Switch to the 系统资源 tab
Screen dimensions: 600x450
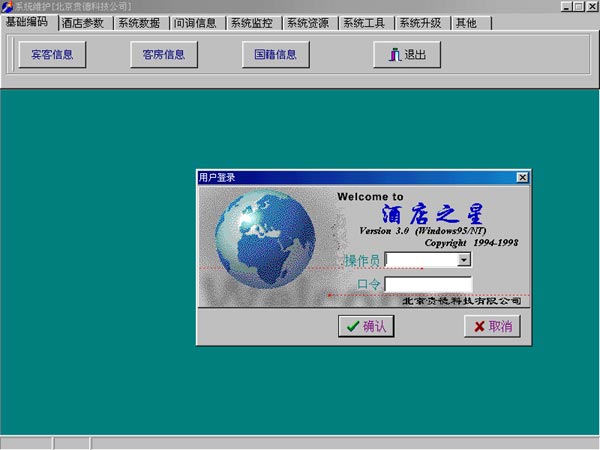[x=310, y=23]
